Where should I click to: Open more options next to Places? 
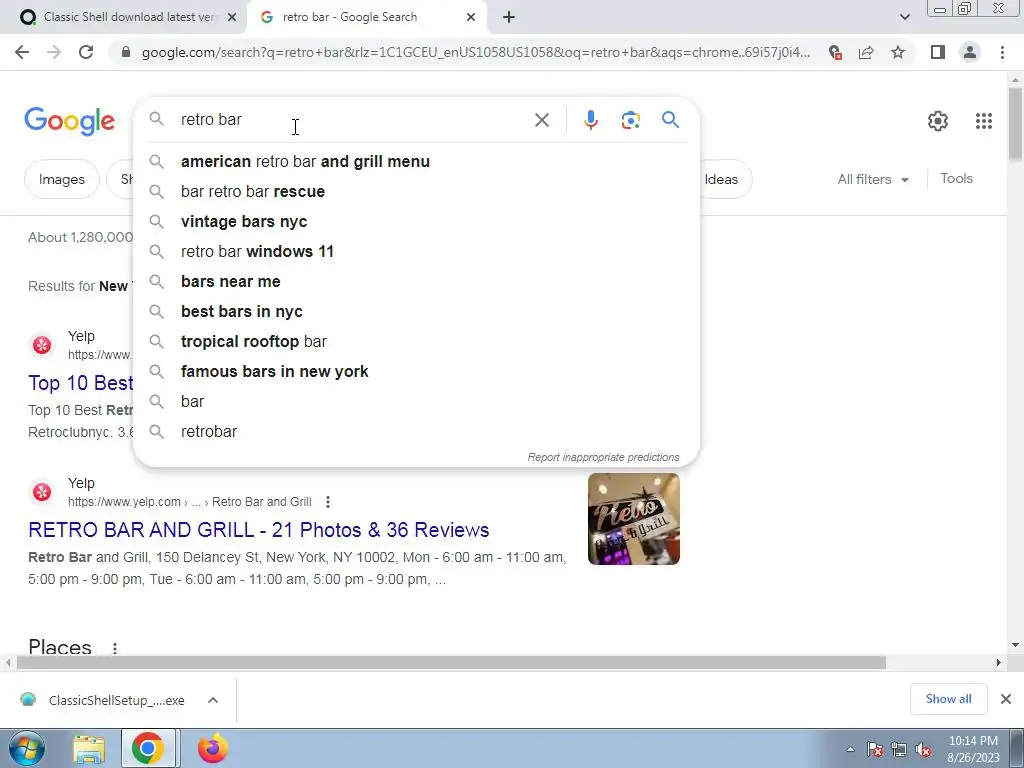115,648
